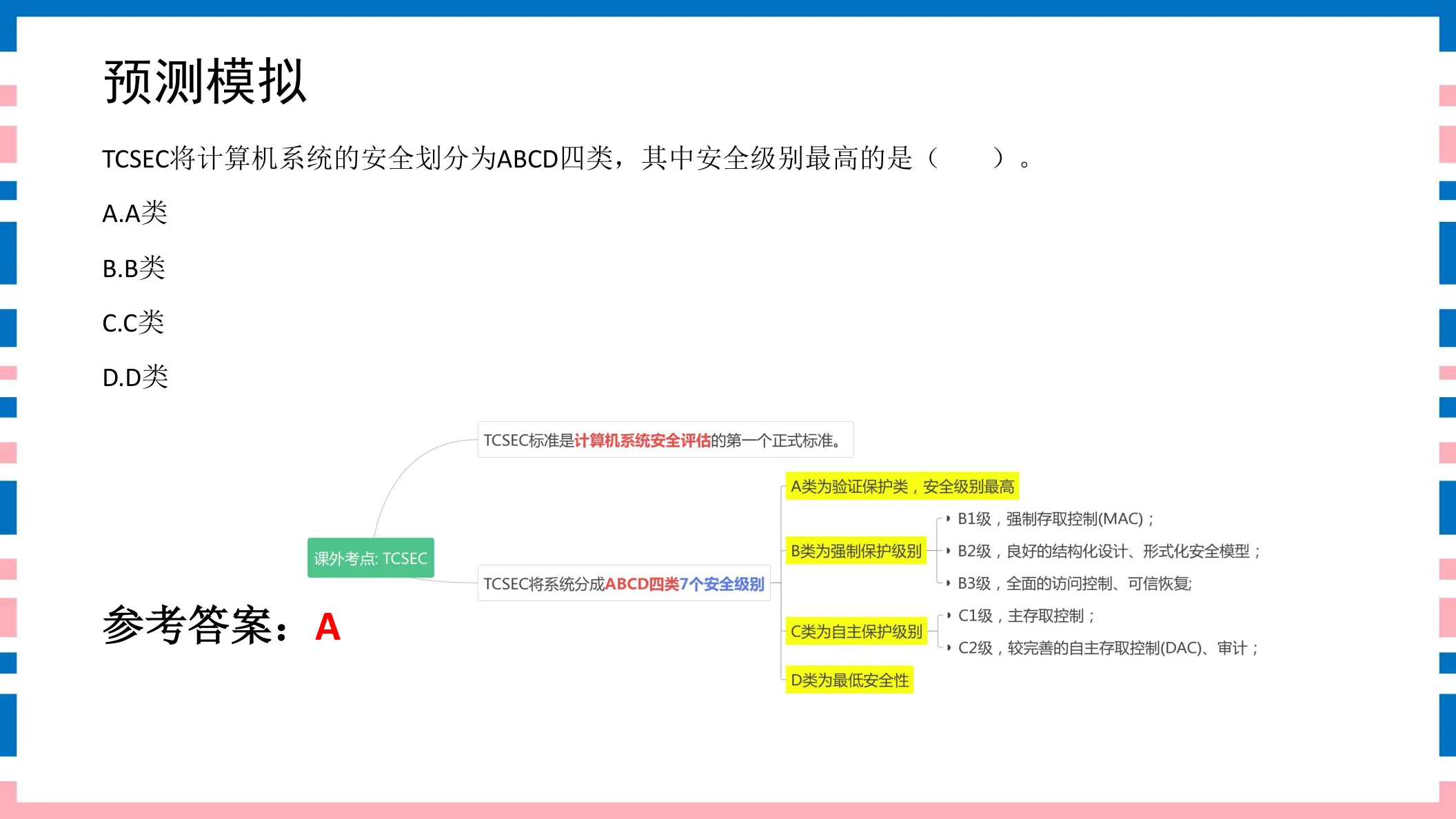The width and height of the screenshot is (1456, 819).
Task: Click the C1级 主存取控制 item
Action: [x=1026, y=616]
